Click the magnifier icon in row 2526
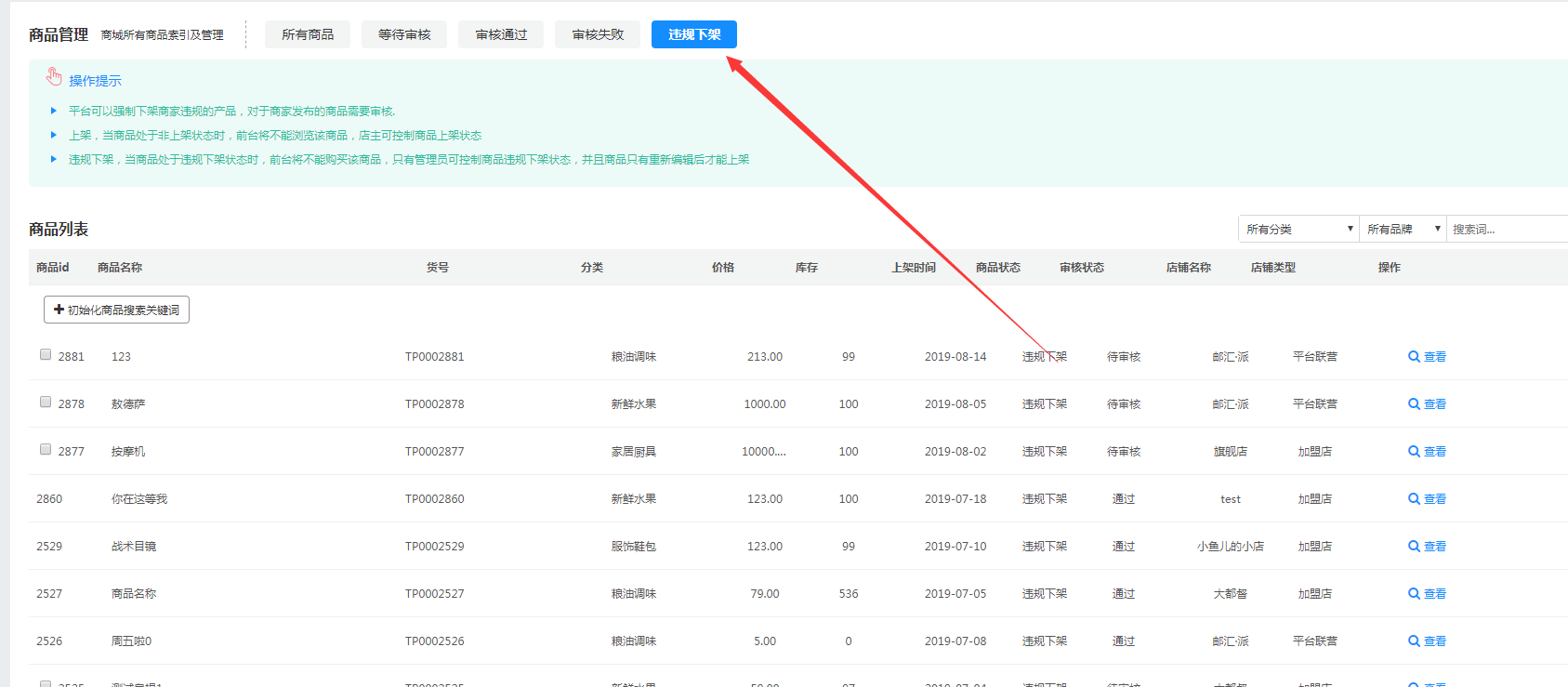This screenshot has width=1568, height=687. (1414, 641)
